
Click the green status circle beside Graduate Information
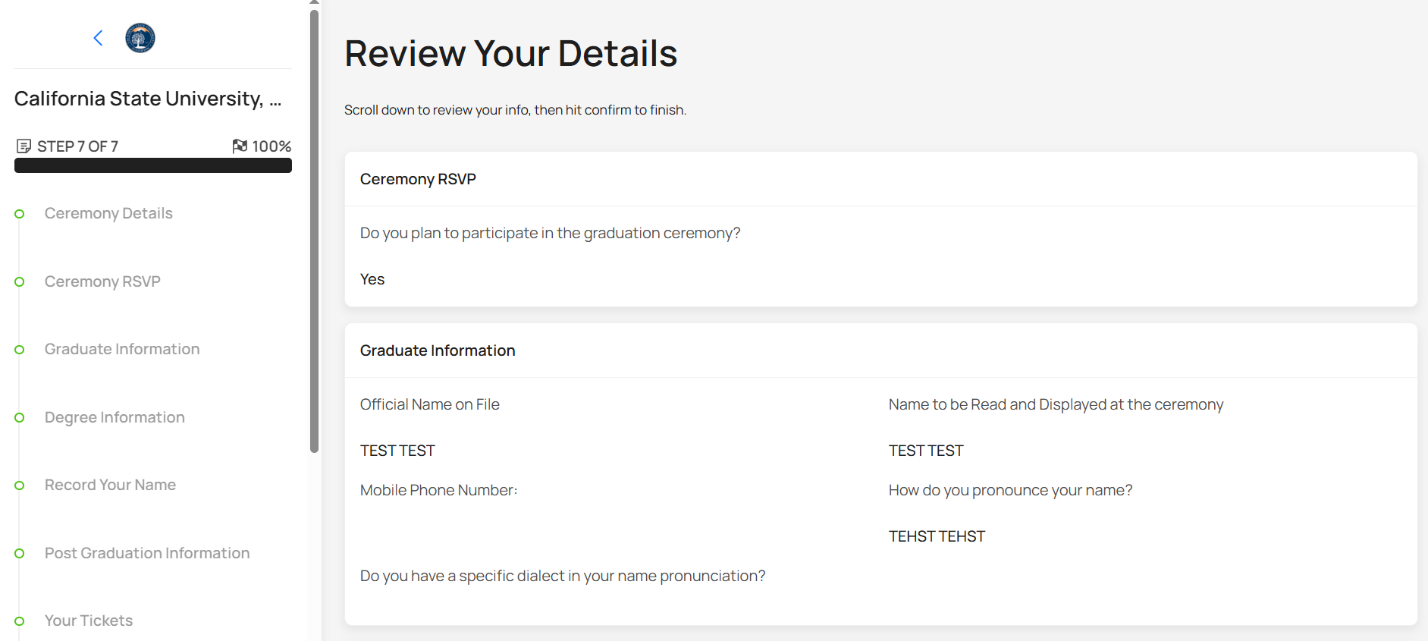click(19, 349)
